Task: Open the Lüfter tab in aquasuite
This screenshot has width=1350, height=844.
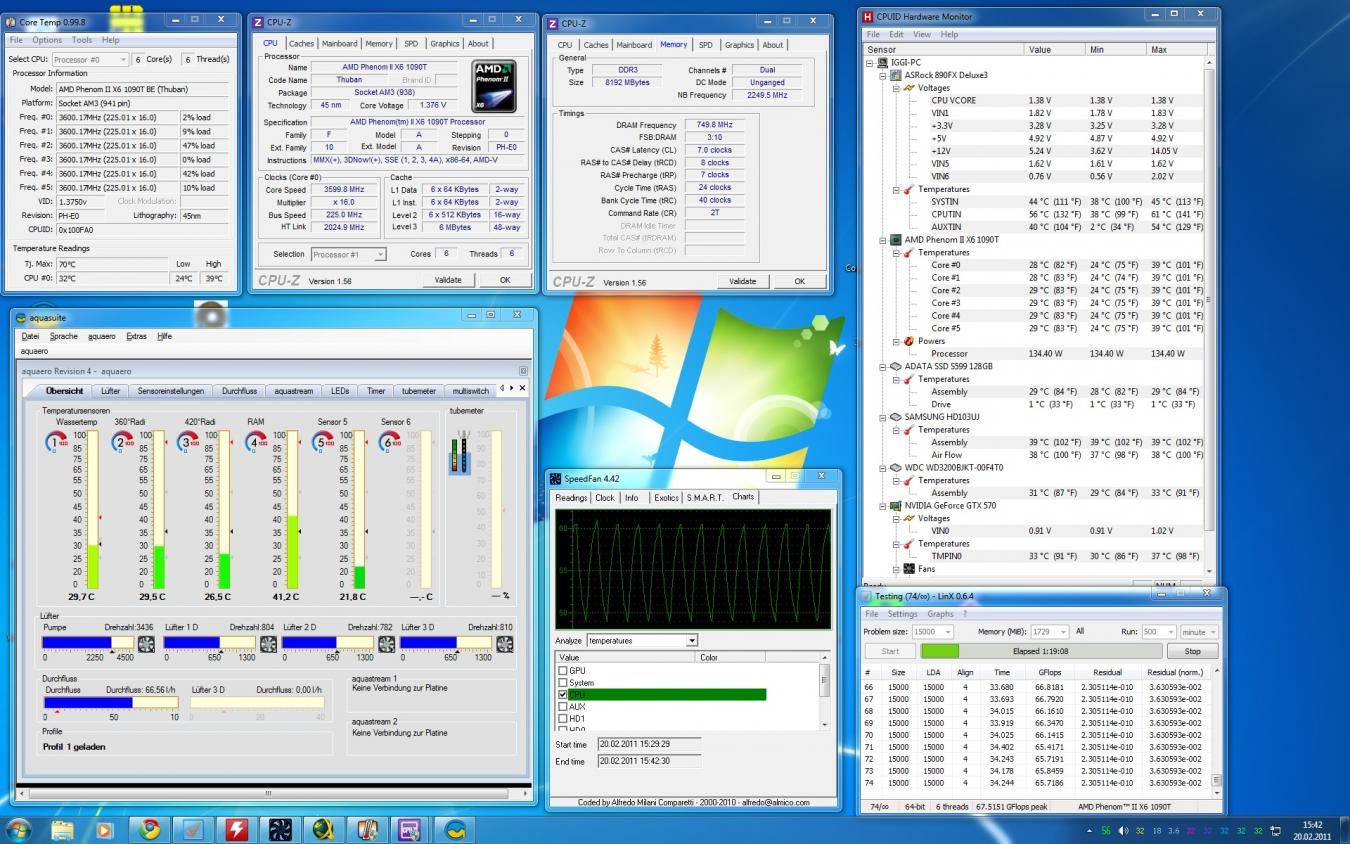Action: coord(110,391)
